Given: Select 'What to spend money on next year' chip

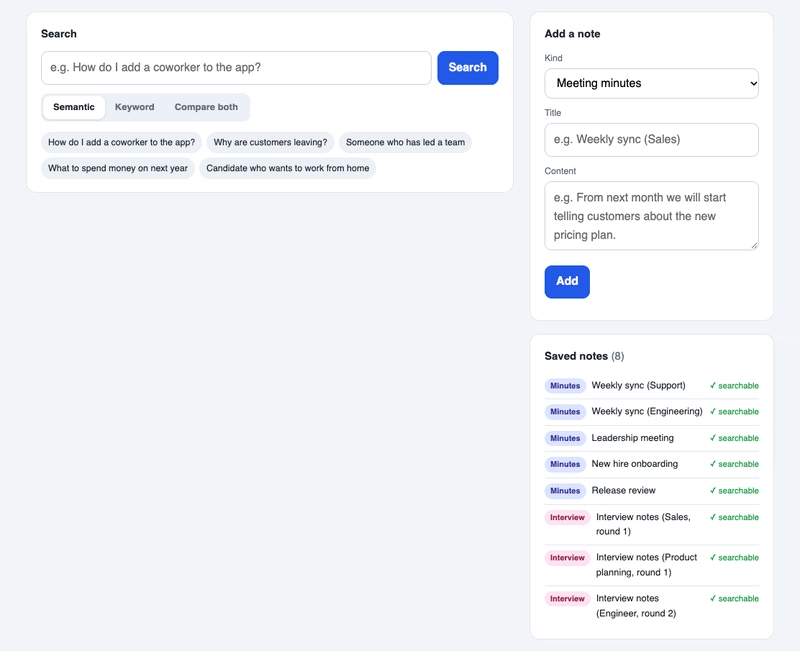Looking at the screenshot, I should [x=118, y=168].
